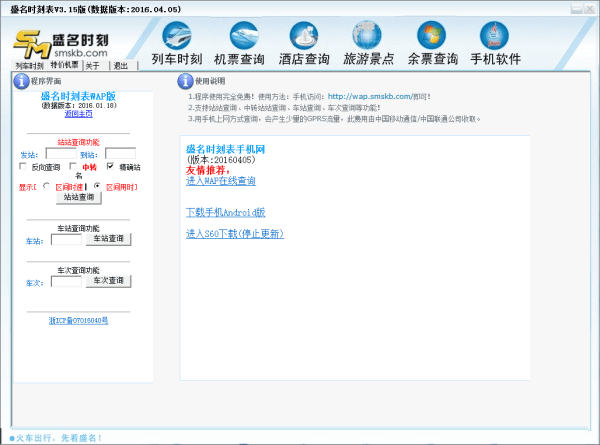Open the 余票查询 icon
Viewport: 600px width, 445px height.
point(431,35)
